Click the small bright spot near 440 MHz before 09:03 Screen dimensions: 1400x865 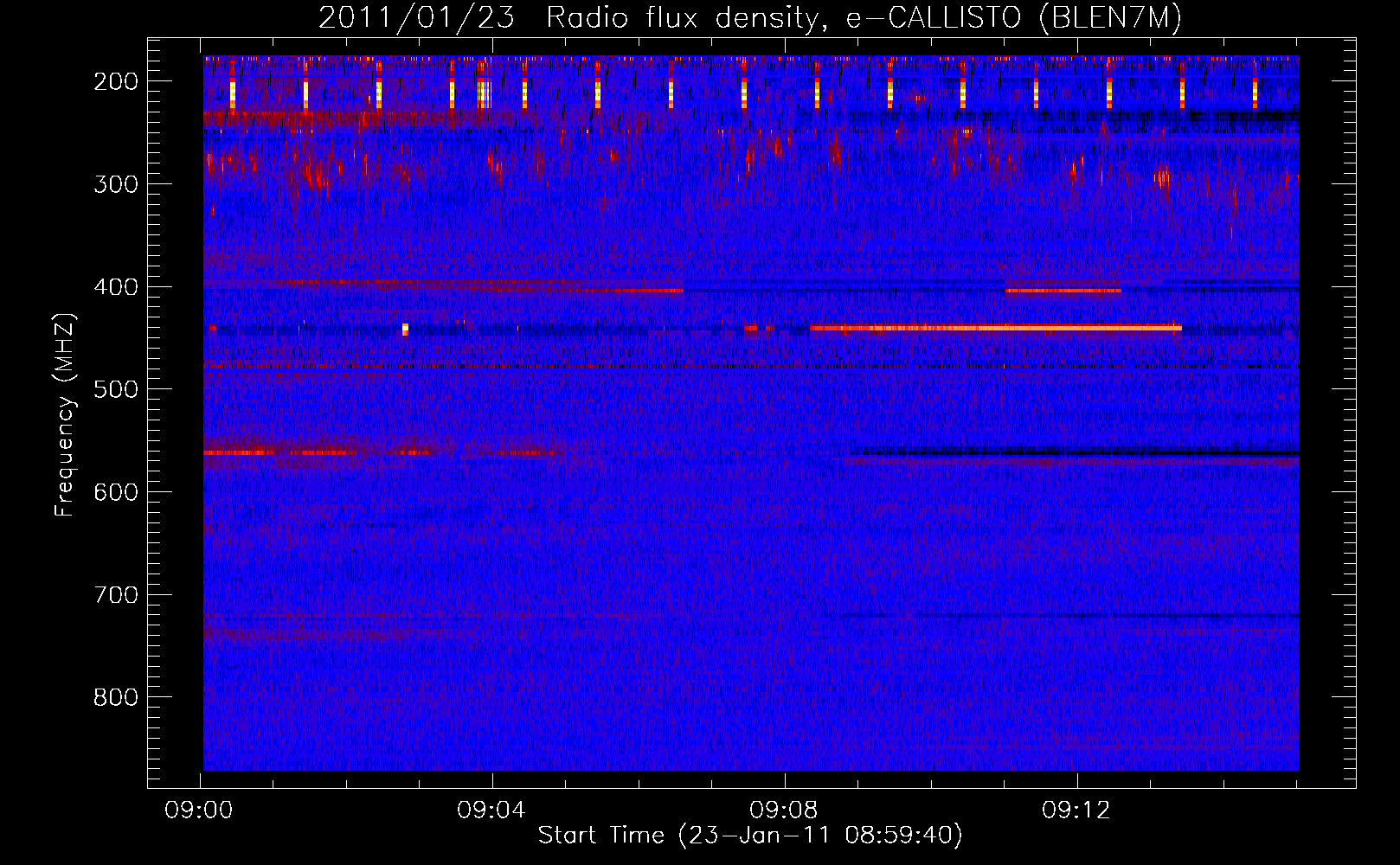point(405,329)
